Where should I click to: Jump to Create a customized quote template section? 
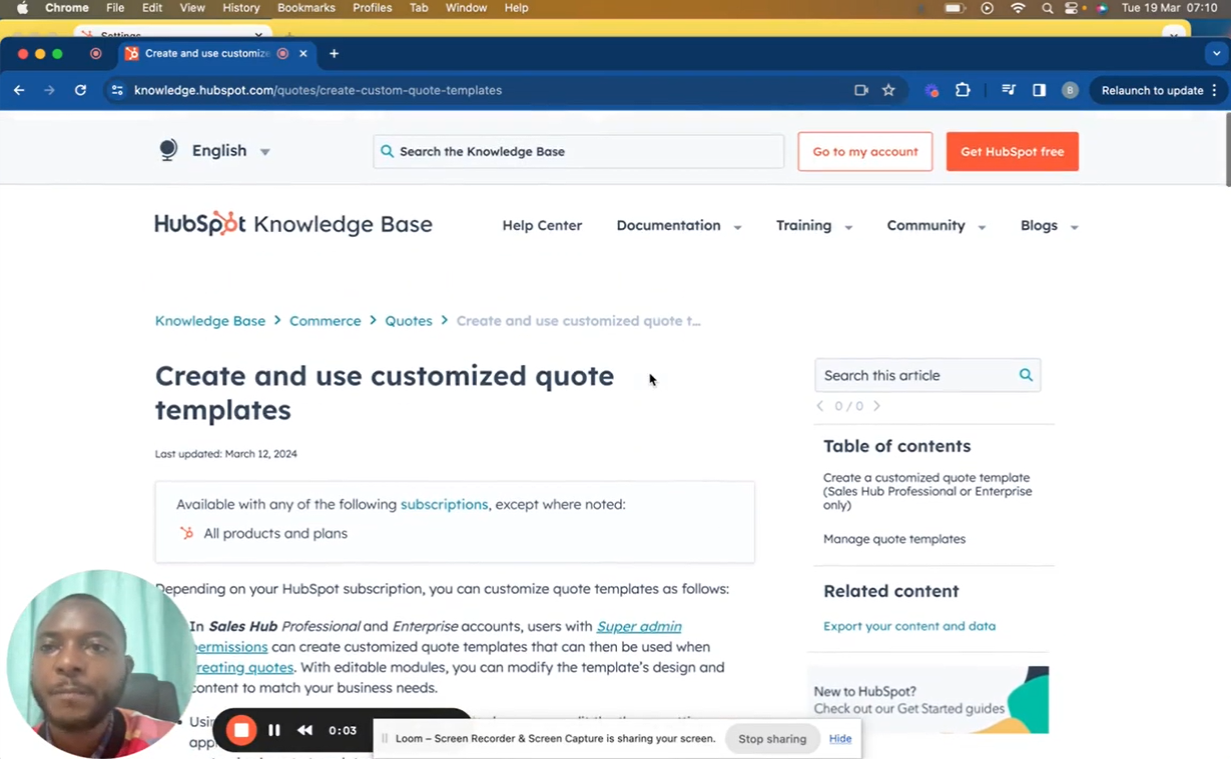point(927,491)
